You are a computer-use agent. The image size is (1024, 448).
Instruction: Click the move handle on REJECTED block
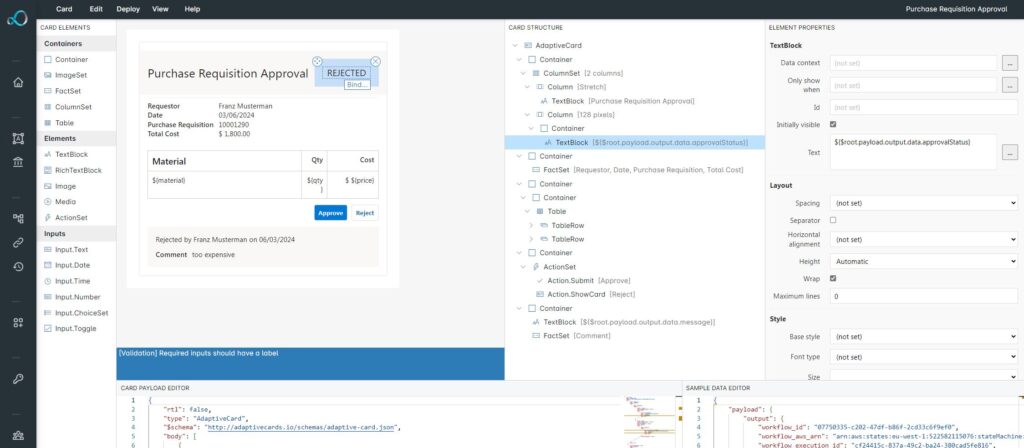317,61
